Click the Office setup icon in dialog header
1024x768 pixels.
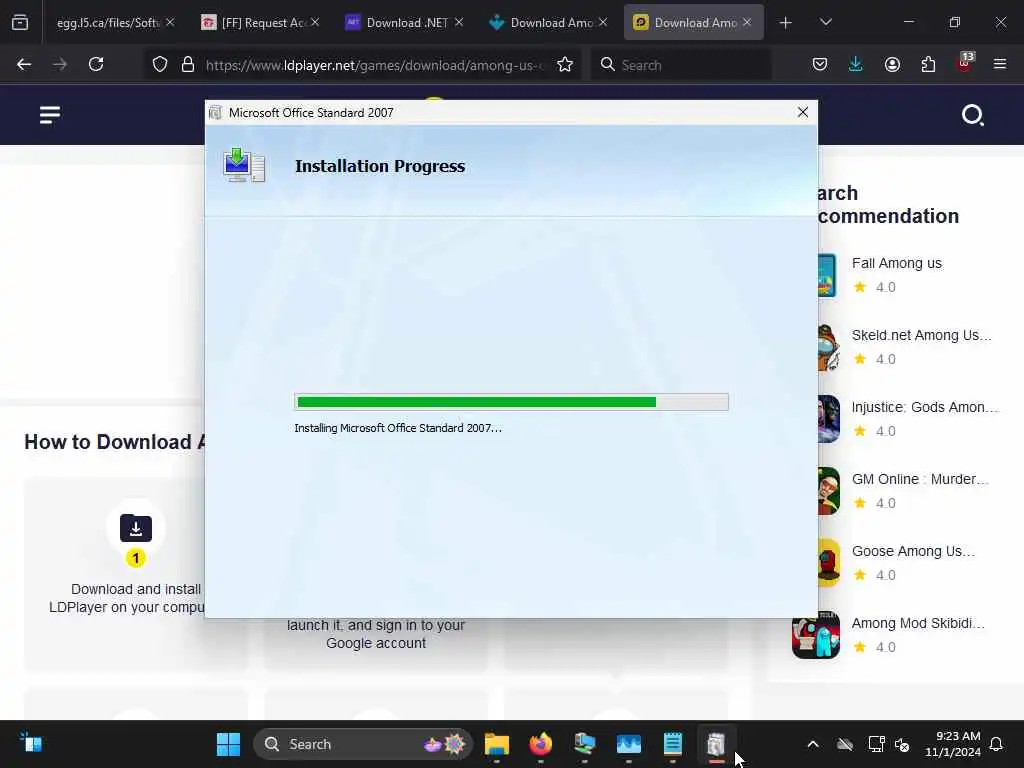click(x=244, y=165)
